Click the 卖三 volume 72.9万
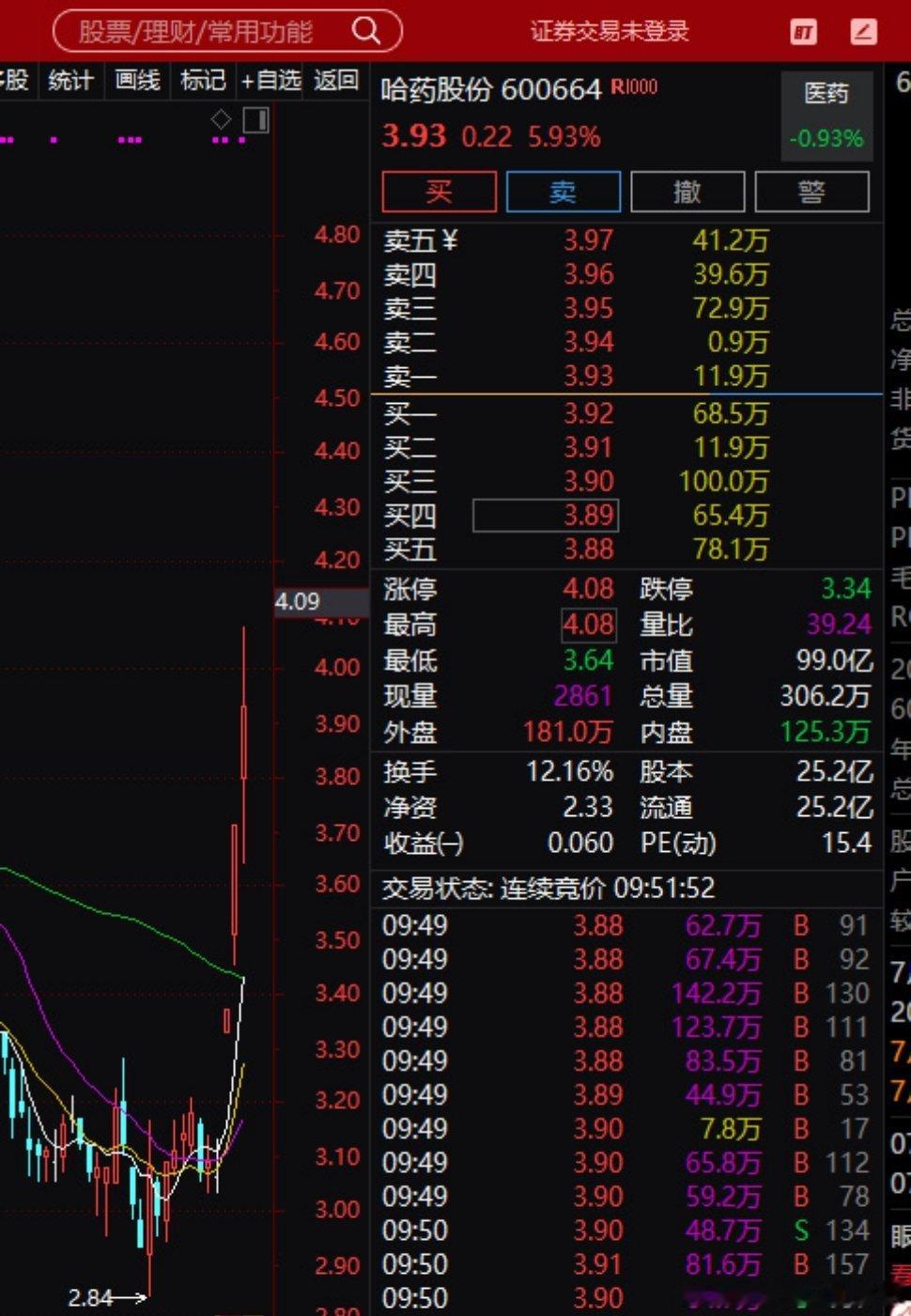 point(731,308)
